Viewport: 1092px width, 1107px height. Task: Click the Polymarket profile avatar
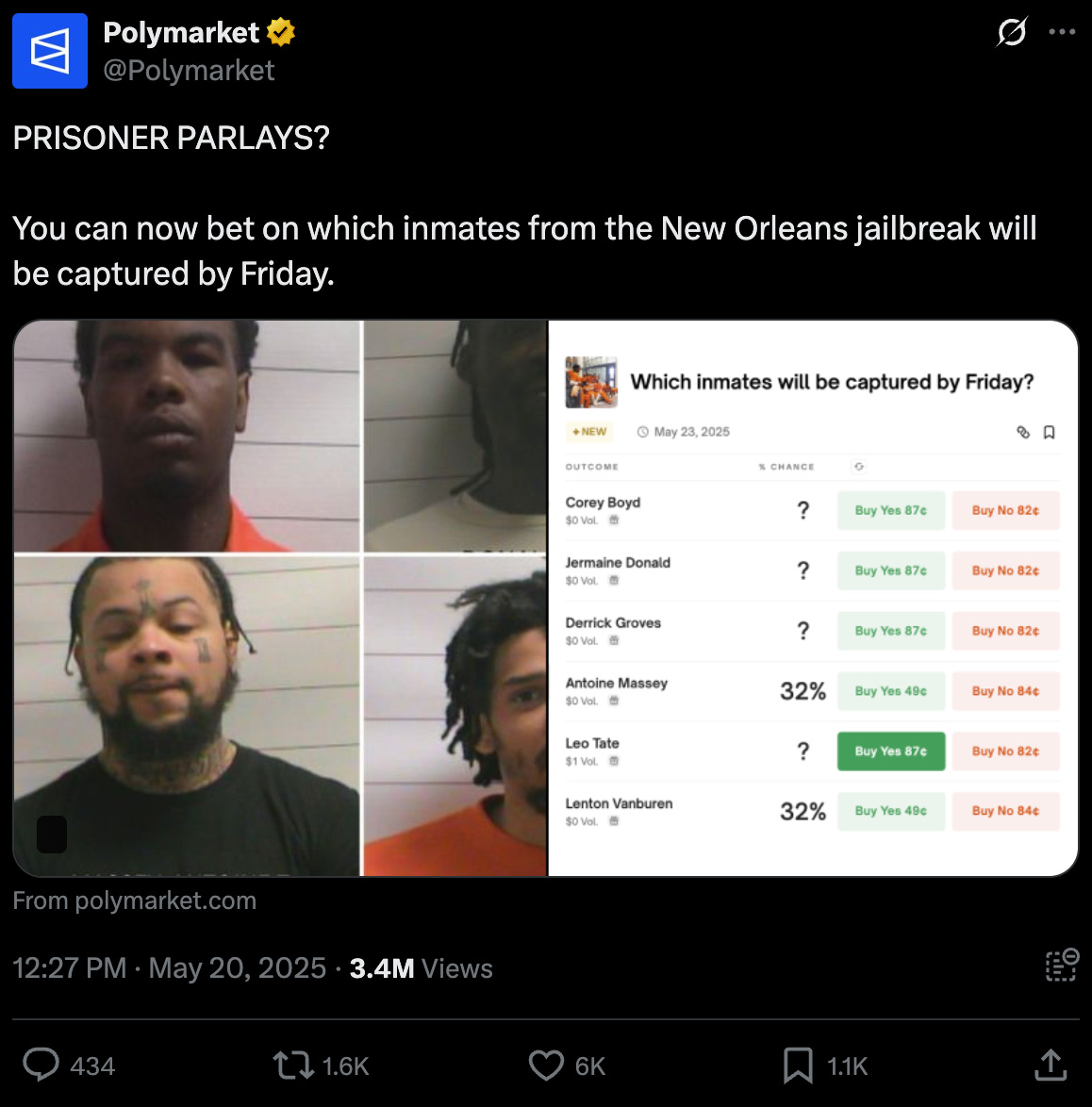click(49, 51)
